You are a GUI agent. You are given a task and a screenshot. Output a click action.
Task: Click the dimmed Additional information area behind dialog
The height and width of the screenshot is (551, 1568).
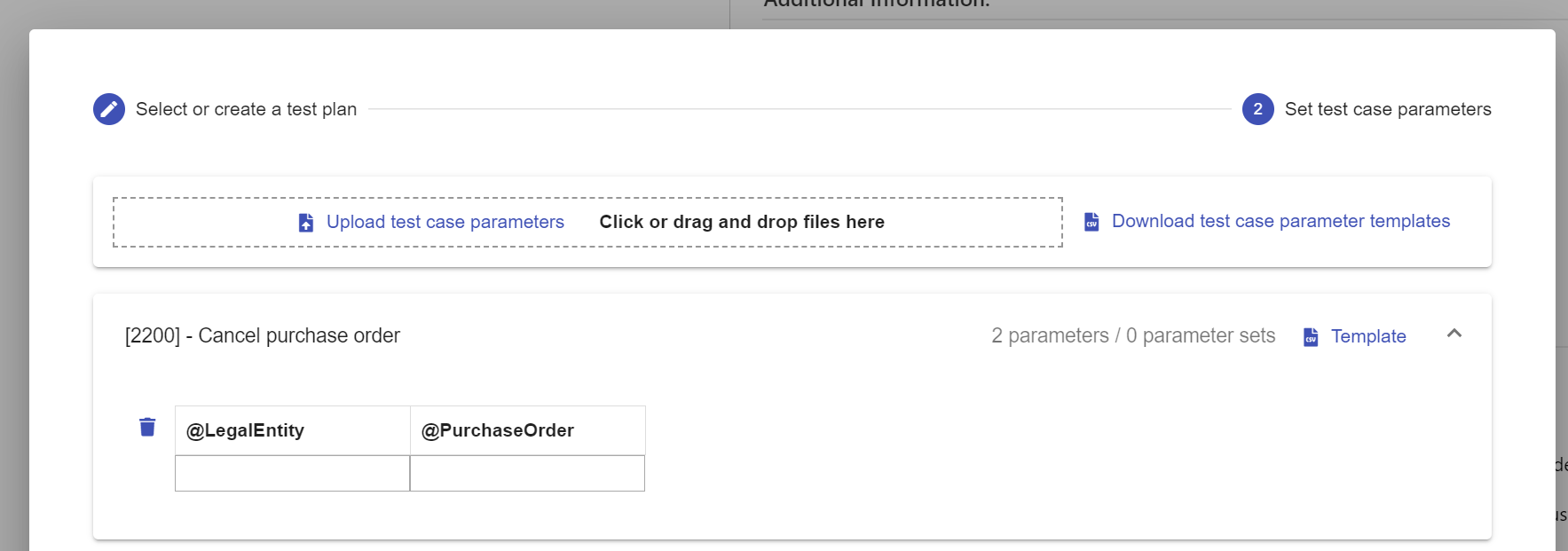coord(877,7)
